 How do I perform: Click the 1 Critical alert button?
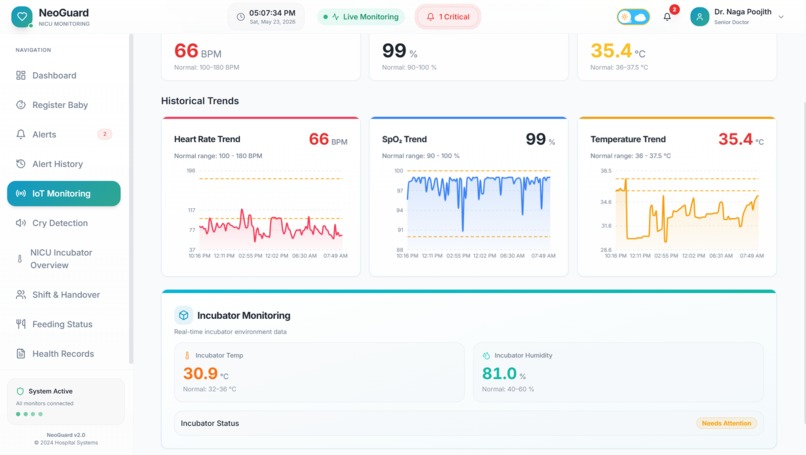pyautogui.click(x=448, y=17)
